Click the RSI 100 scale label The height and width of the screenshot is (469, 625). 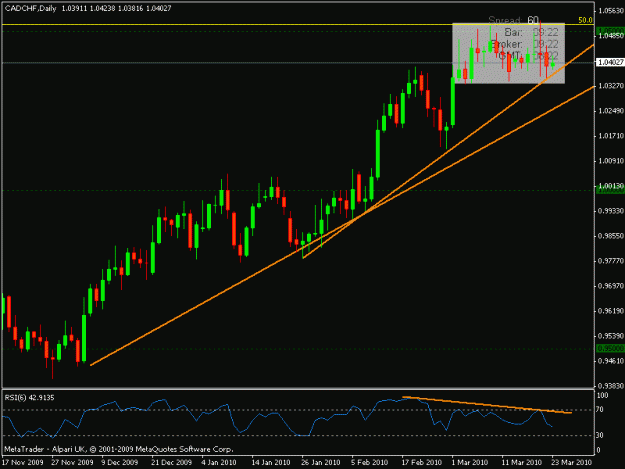602,395
